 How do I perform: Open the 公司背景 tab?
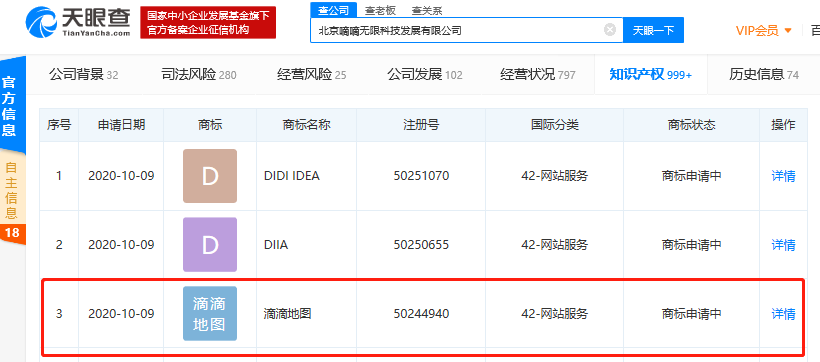84,75
